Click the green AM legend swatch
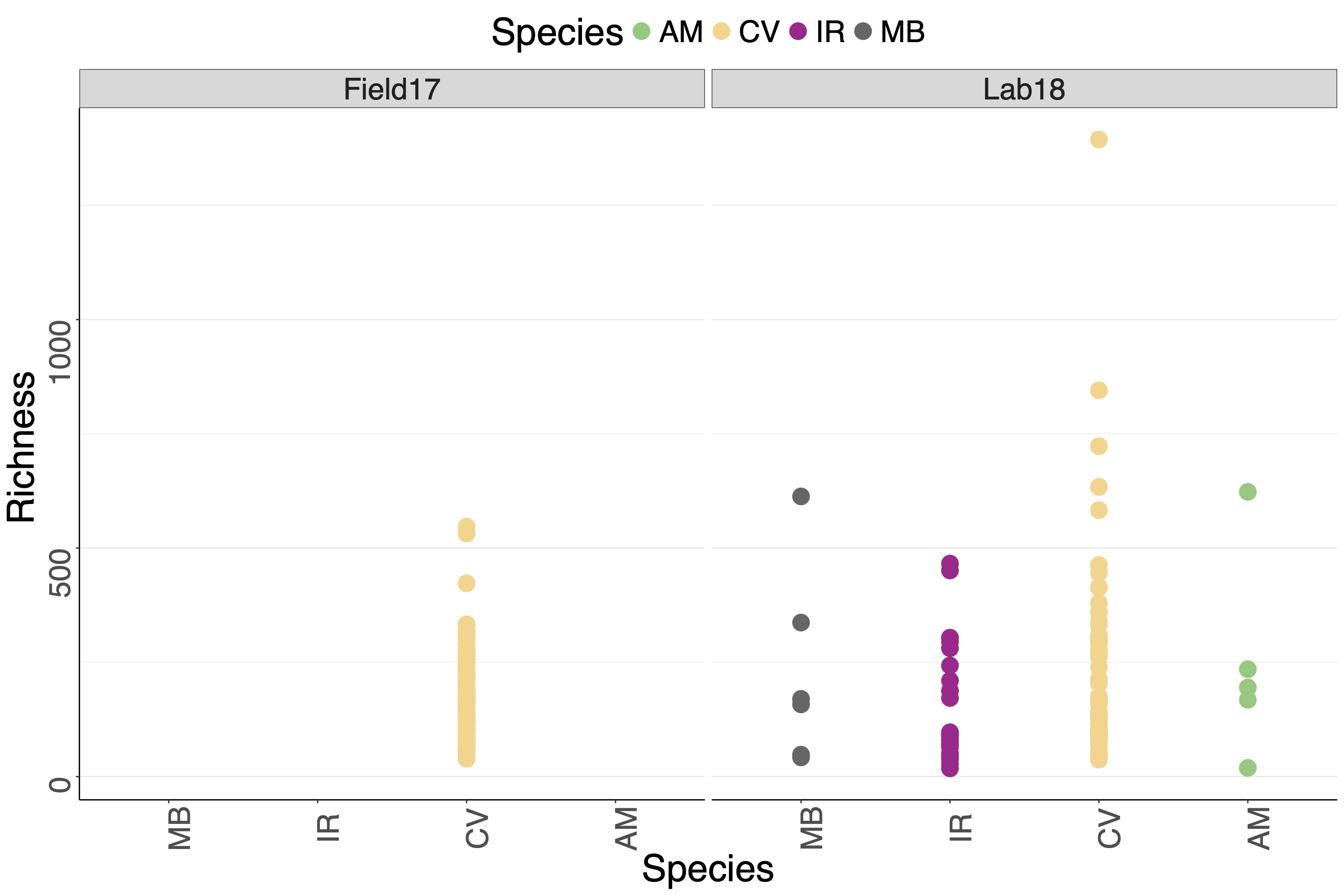The width and height of the screenshot is (1344, 896). click(641, 31)
